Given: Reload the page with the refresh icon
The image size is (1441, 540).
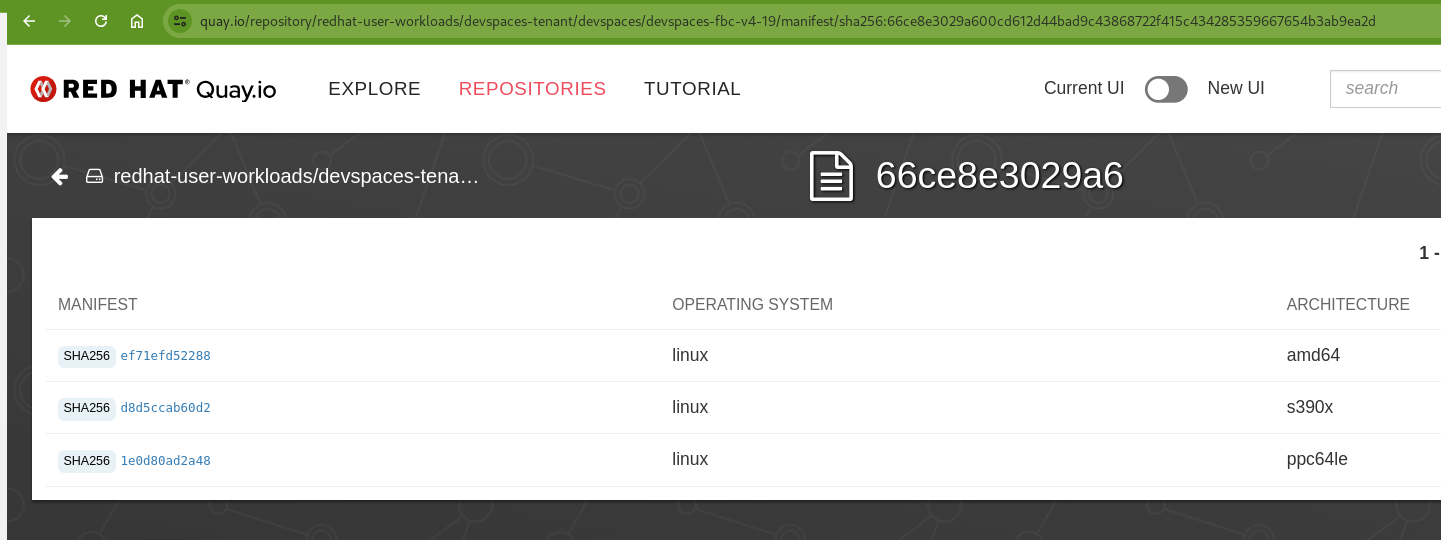Looking at the screenshot, I should click(x=101, y=20).
